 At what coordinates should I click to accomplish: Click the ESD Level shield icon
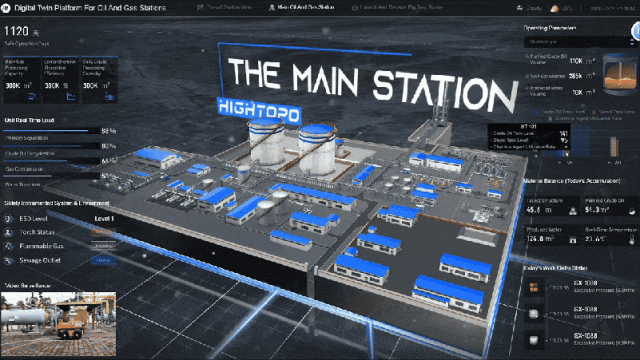8,219
